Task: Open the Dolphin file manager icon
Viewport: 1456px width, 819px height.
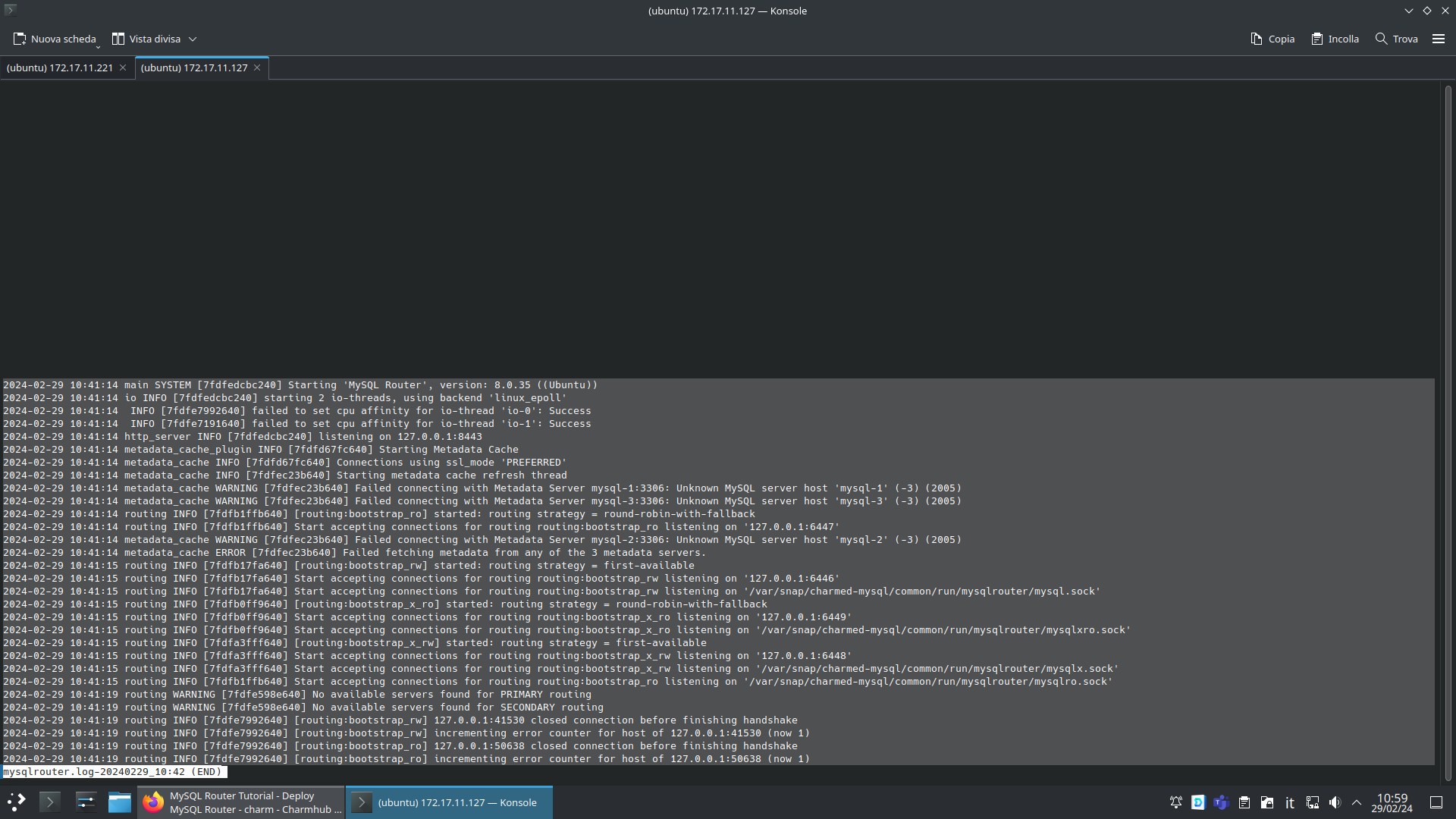Action: tap(119, 802)
